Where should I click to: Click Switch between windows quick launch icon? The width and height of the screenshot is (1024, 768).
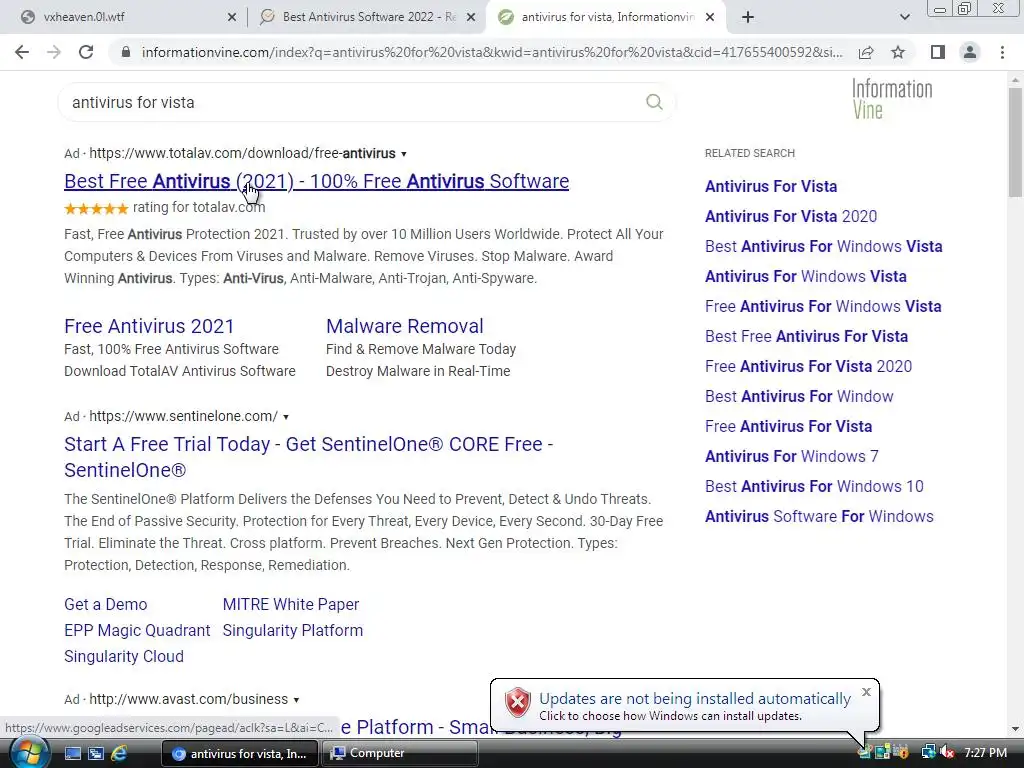(x=95, y=754)
